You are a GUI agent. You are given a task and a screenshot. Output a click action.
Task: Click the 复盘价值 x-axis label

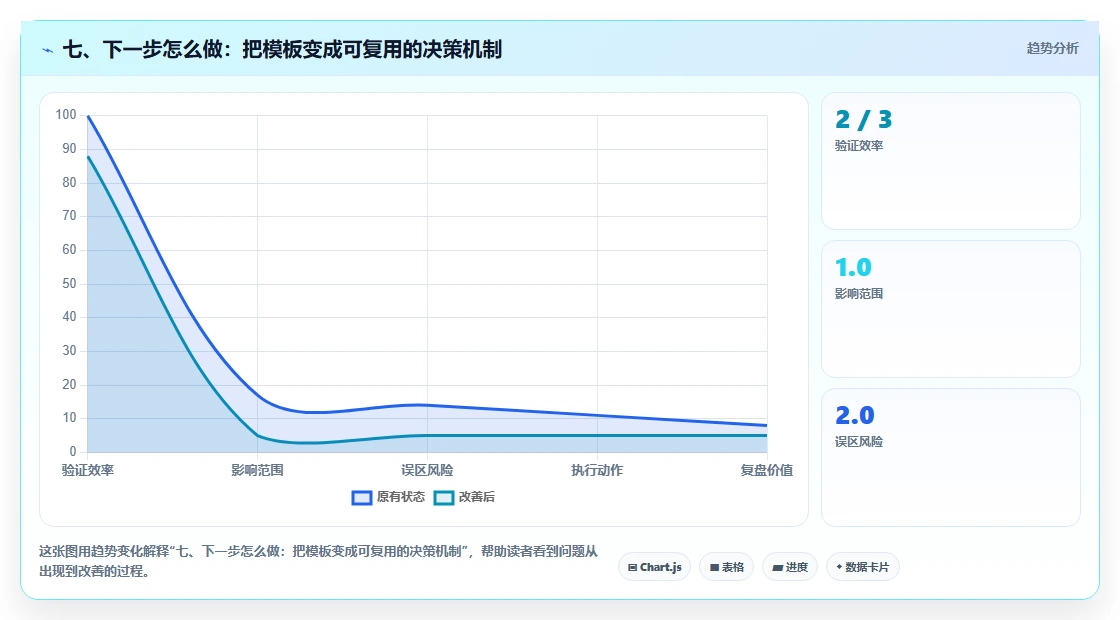(766, 470)
